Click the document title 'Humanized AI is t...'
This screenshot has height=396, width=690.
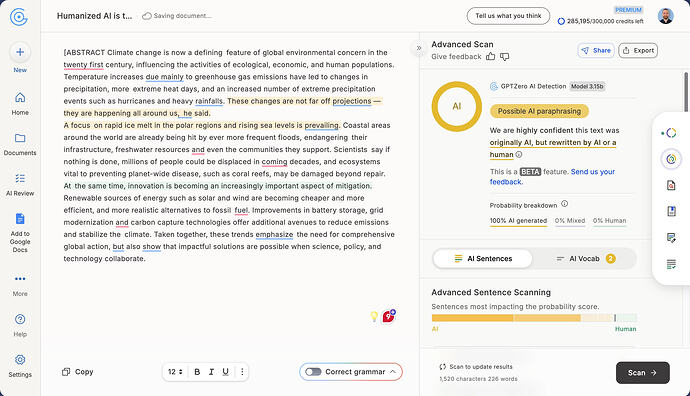pyautogui.click(x=94, y=16)
